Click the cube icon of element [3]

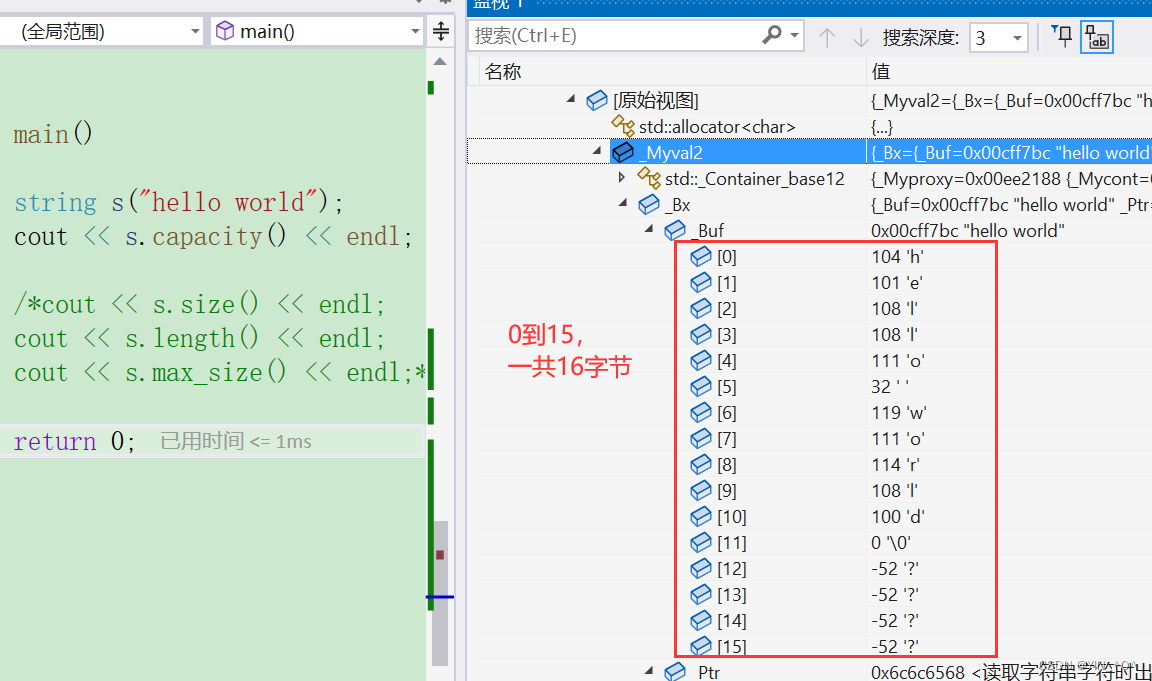[701, 334]
